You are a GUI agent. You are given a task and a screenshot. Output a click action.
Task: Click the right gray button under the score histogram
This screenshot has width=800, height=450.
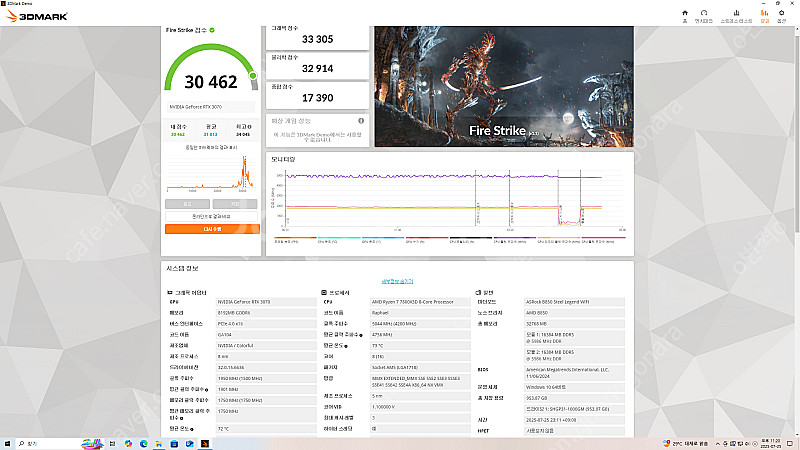click(235, 204)
